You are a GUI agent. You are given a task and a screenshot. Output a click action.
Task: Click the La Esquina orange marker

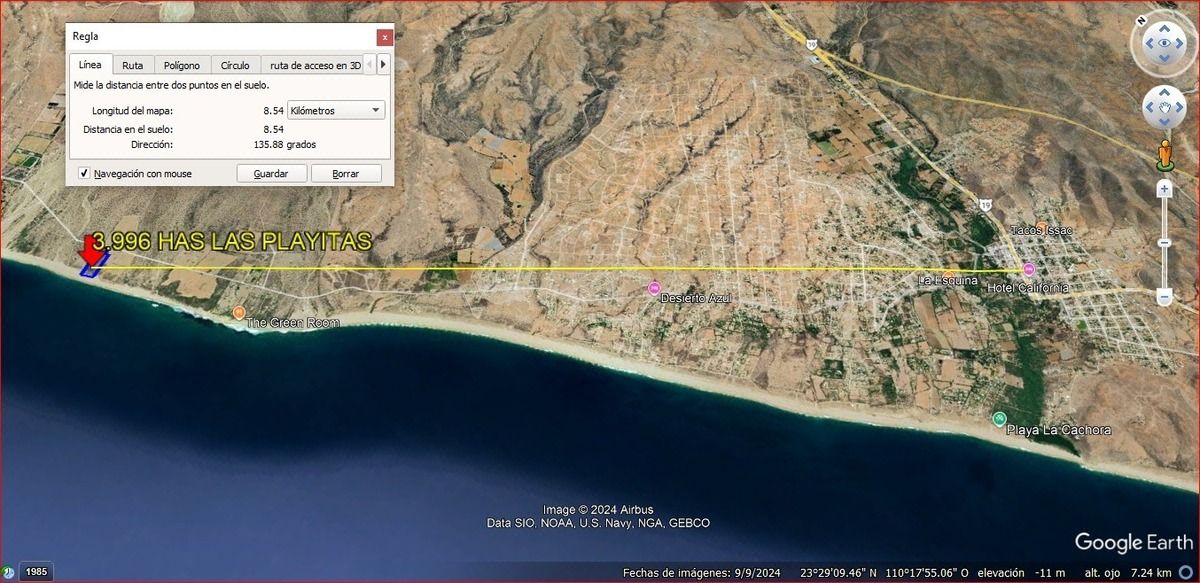pyautogui.click(x=948, y=277)
